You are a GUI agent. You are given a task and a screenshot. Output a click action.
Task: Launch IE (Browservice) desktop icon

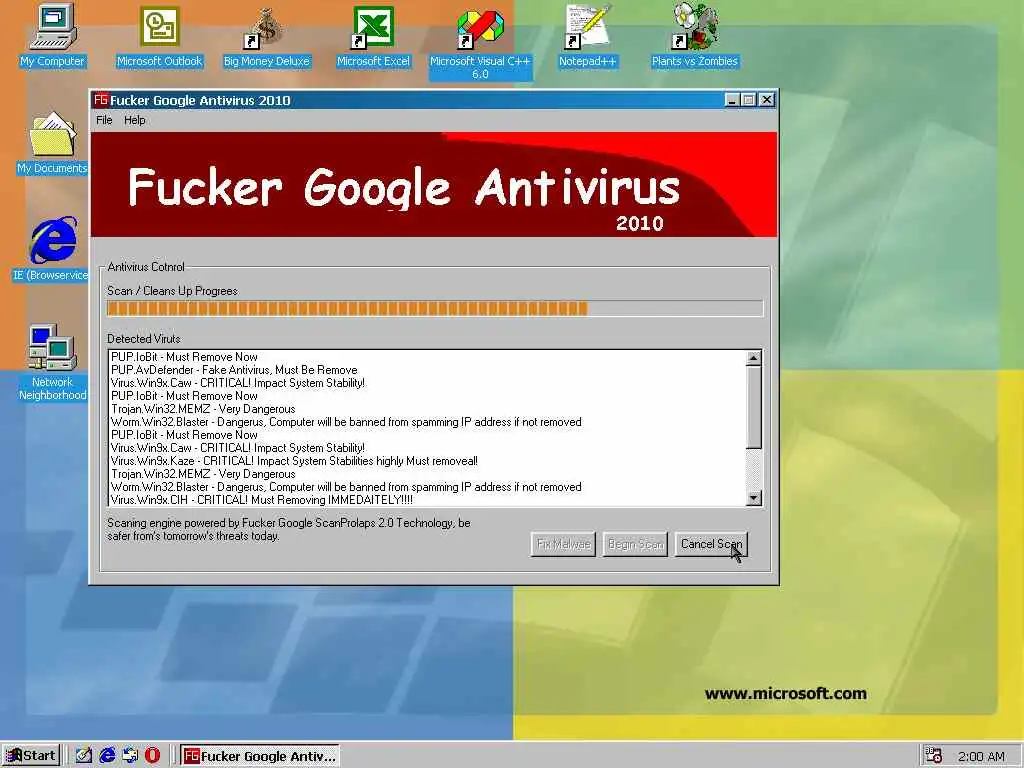click(52, 249)
